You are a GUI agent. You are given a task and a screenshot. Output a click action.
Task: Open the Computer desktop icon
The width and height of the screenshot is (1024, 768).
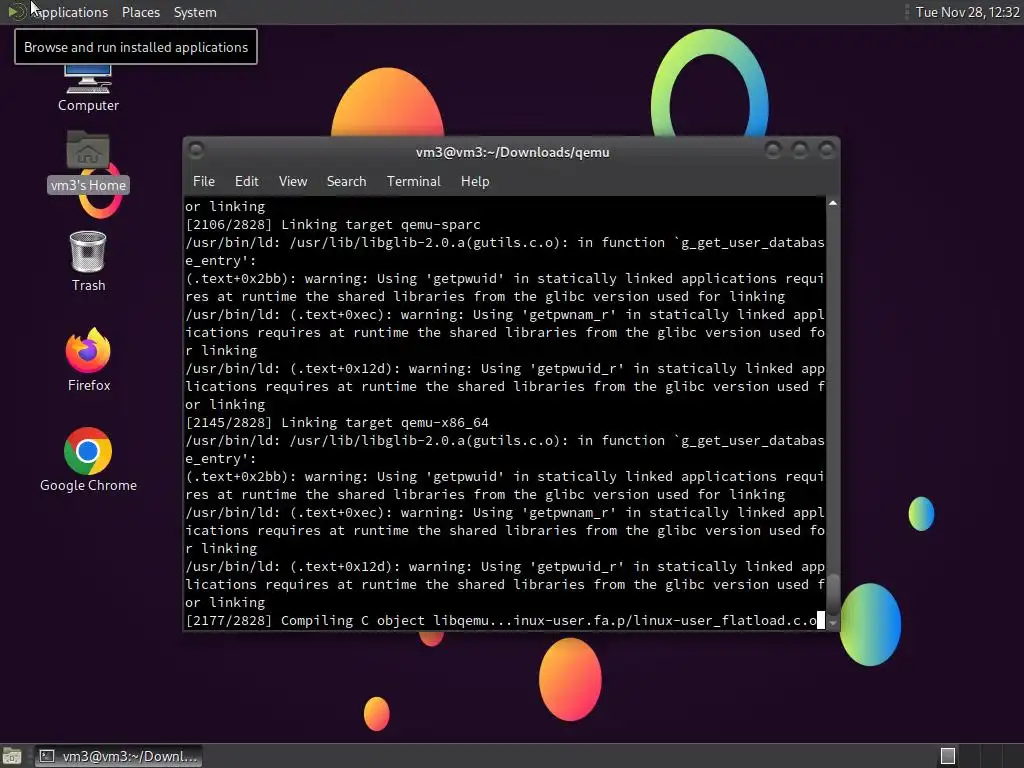point(88,89)
